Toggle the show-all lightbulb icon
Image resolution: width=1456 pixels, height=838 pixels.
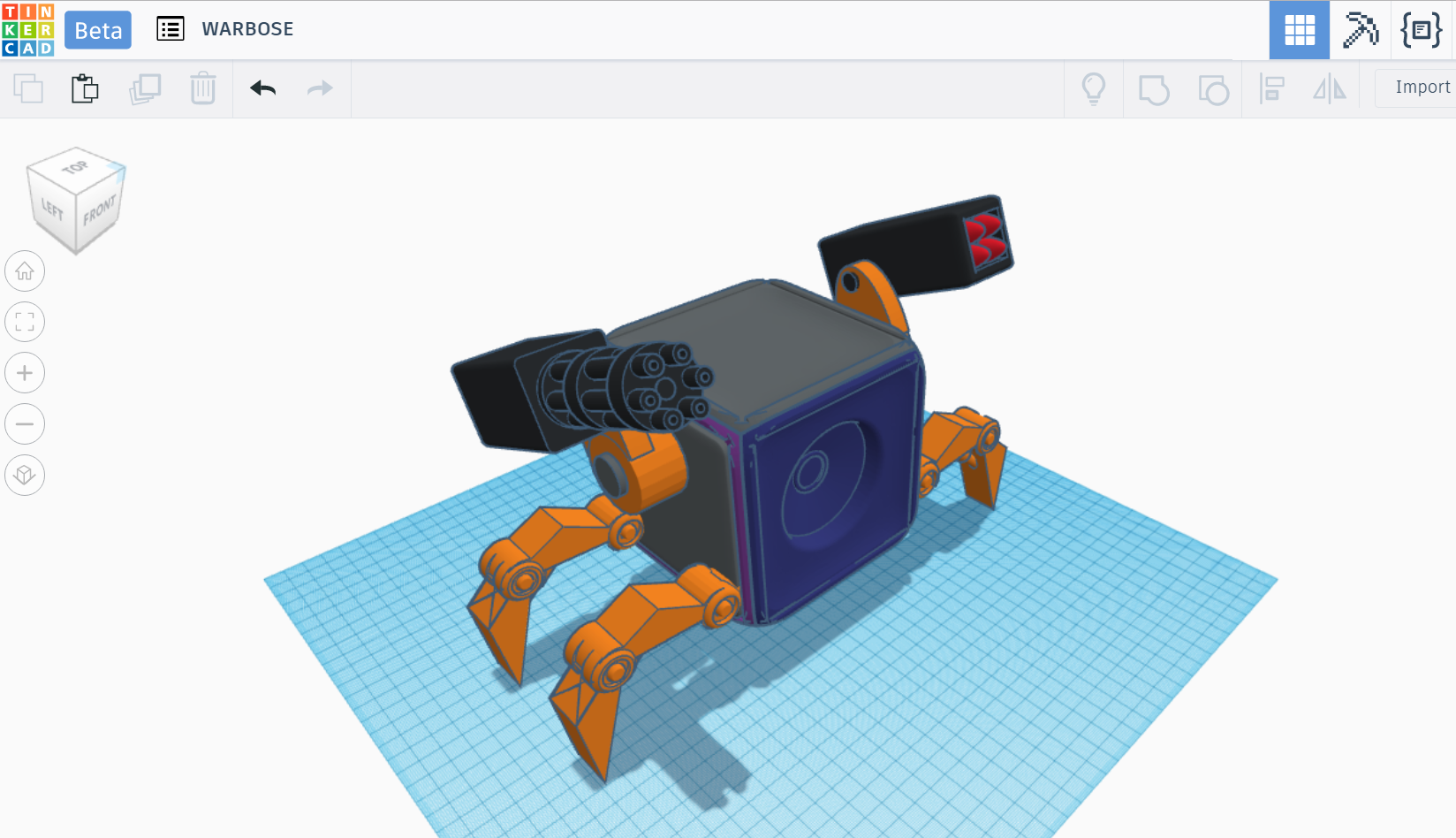click(1094, 89)
